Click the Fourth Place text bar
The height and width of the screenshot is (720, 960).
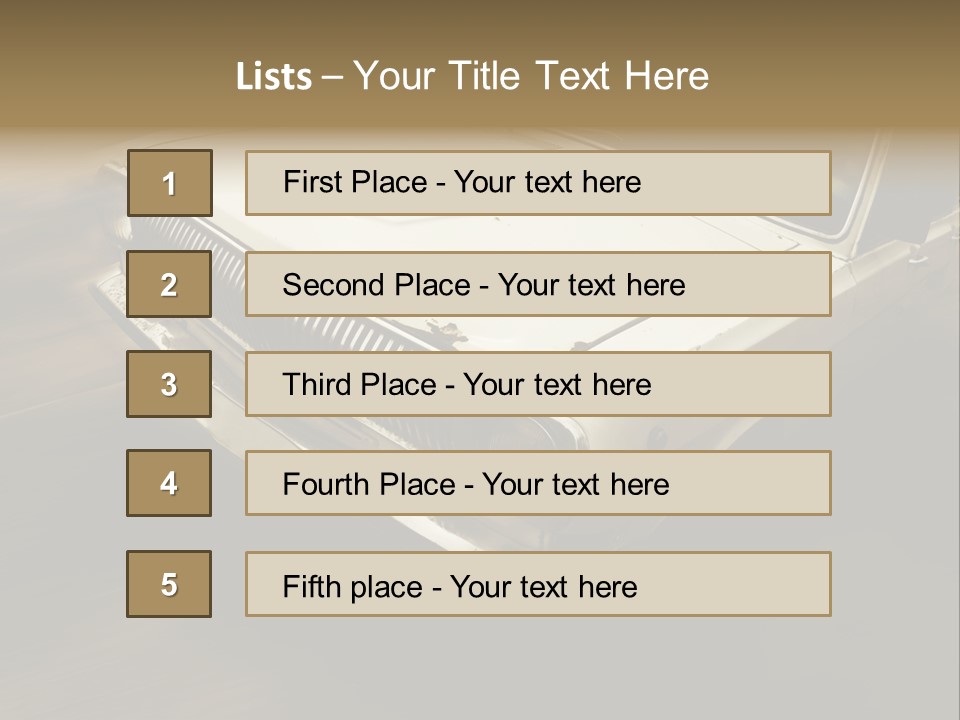click(x=538, y=483)
